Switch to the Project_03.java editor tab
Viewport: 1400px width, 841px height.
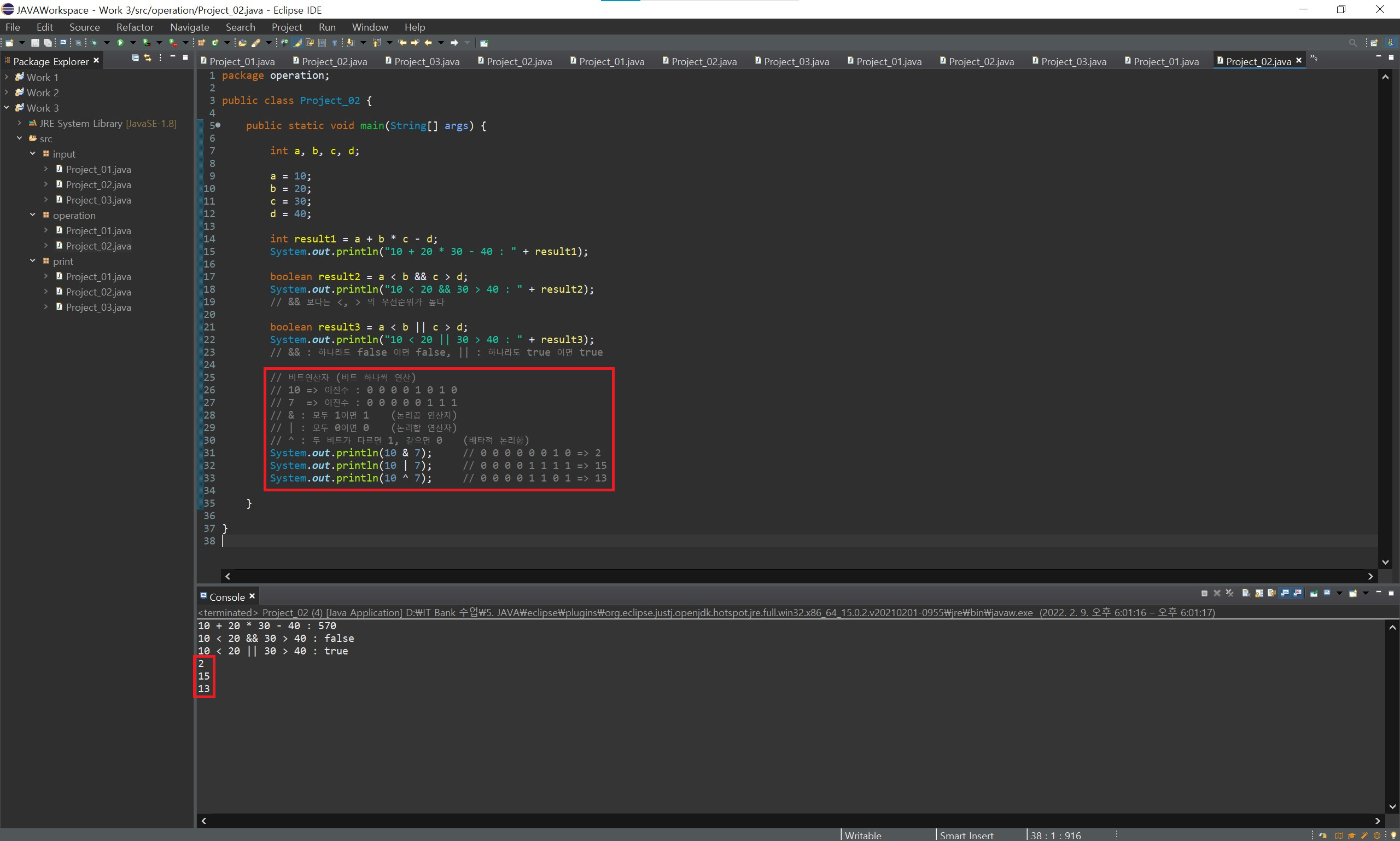426,61
